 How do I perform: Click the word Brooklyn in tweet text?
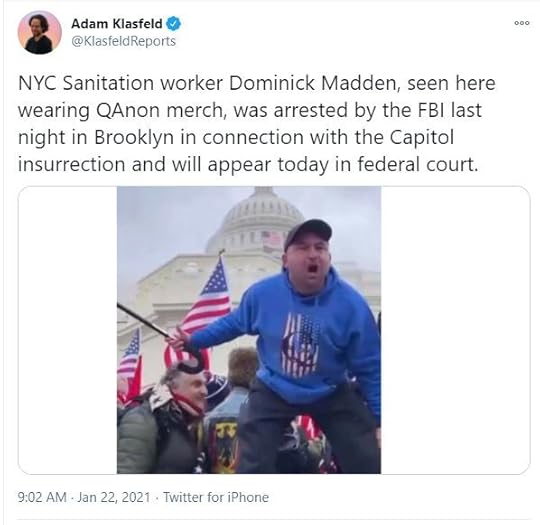pos(134,137)
